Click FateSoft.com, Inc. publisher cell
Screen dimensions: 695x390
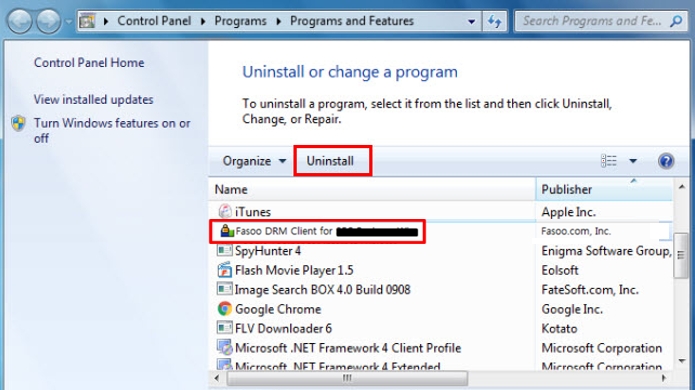pyautogui.click(x=590, y=290)
